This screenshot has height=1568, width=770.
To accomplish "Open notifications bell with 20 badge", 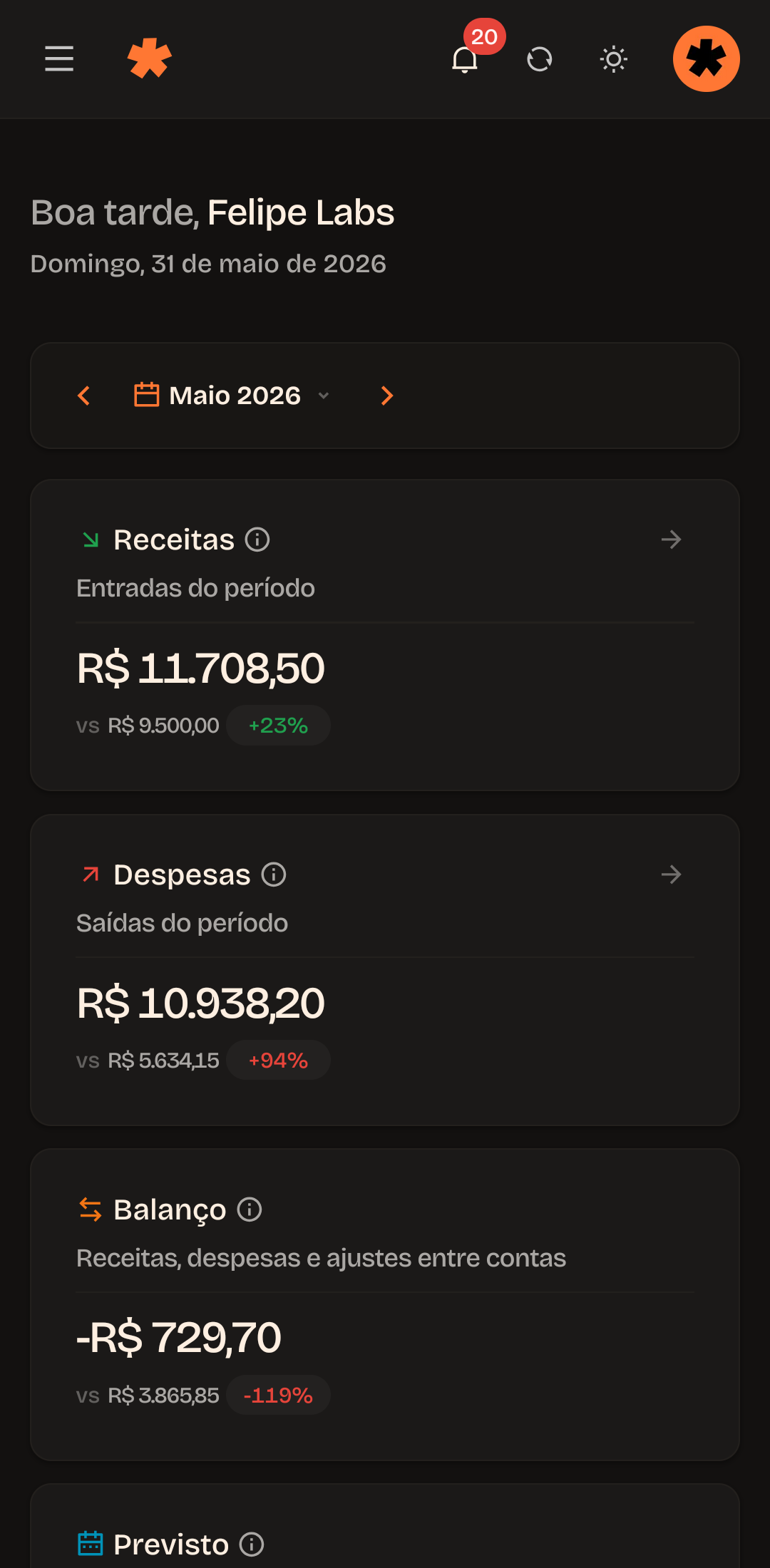I will pos(465,59).
